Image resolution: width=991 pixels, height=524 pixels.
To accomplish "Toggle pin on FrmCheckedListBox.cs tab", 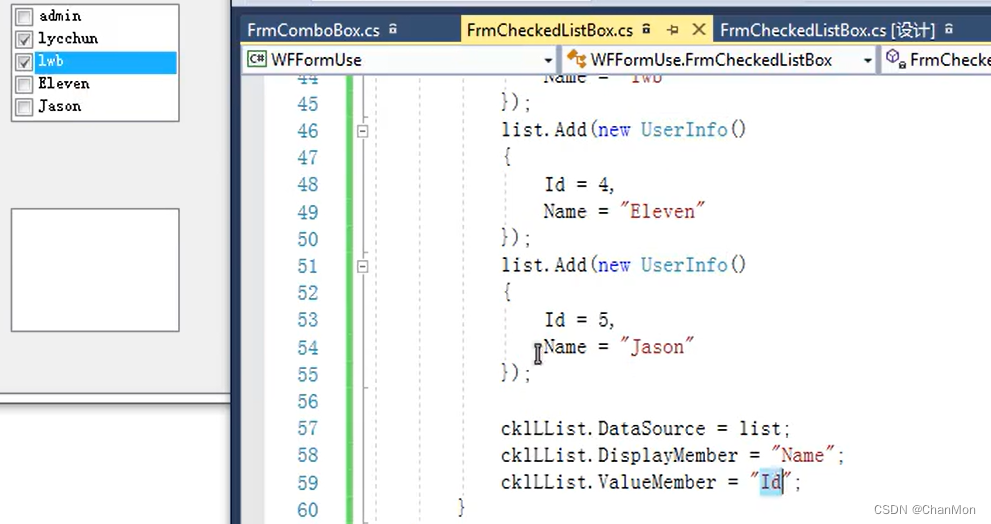I will pos(672,30).
